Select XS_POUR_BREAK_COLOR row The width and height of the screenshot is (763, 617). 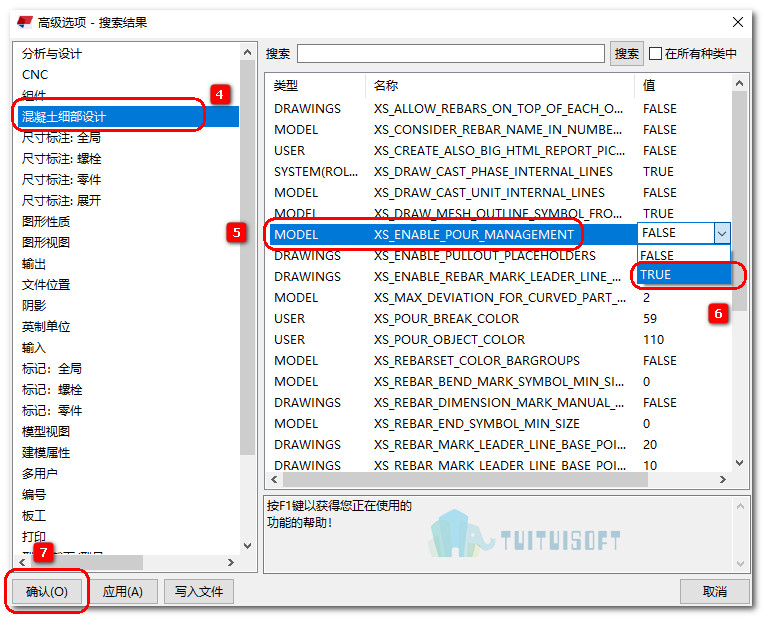pos(499,319)
